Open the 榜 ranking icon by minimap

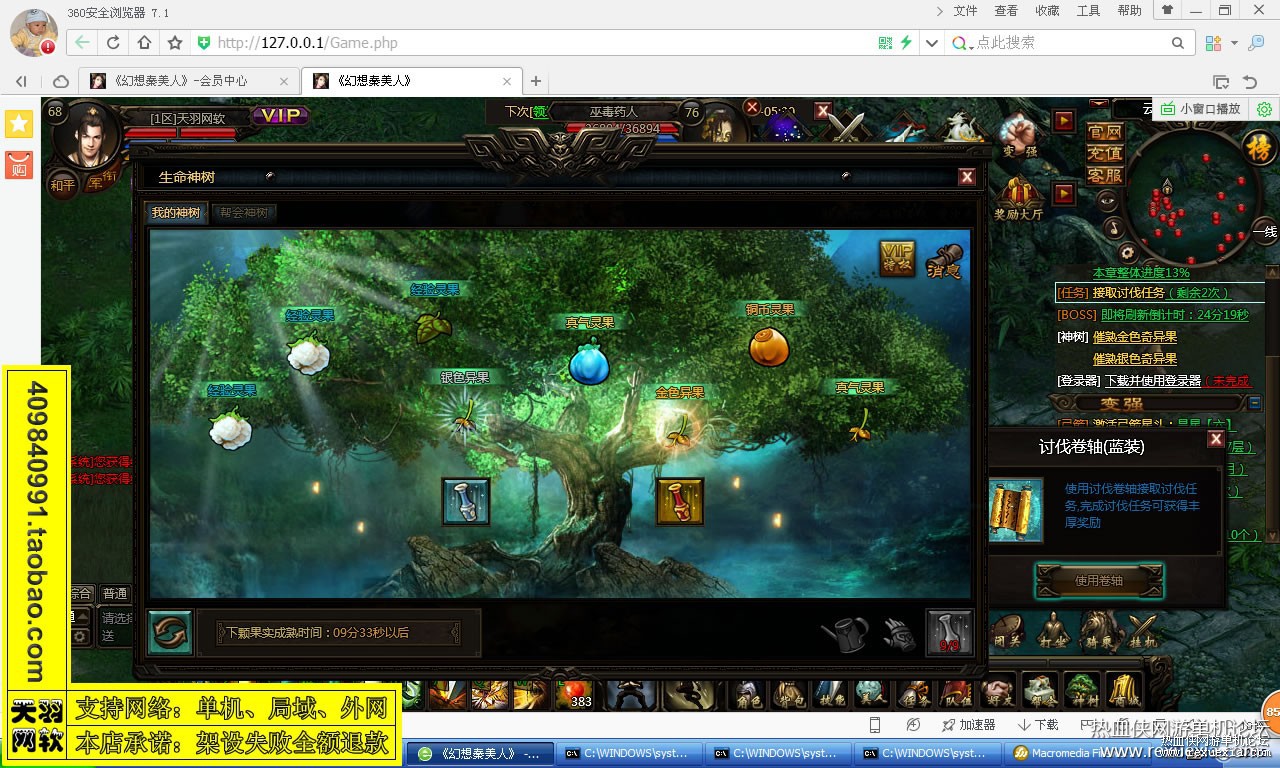[1259, 149]
